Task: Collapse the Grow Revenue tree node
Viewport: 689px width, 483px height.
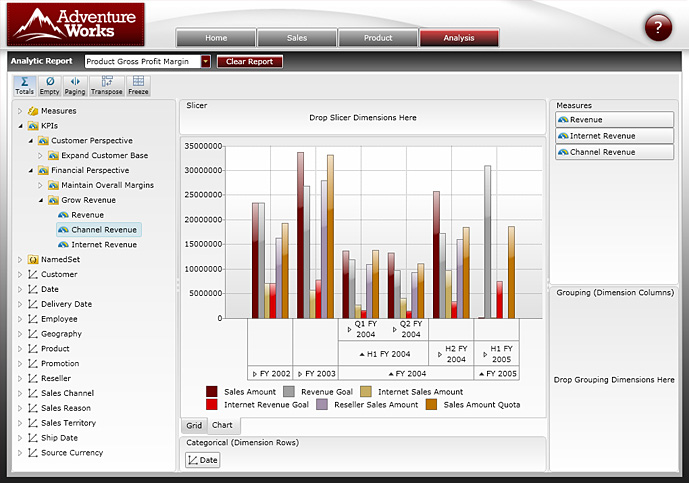Action: 39,200
